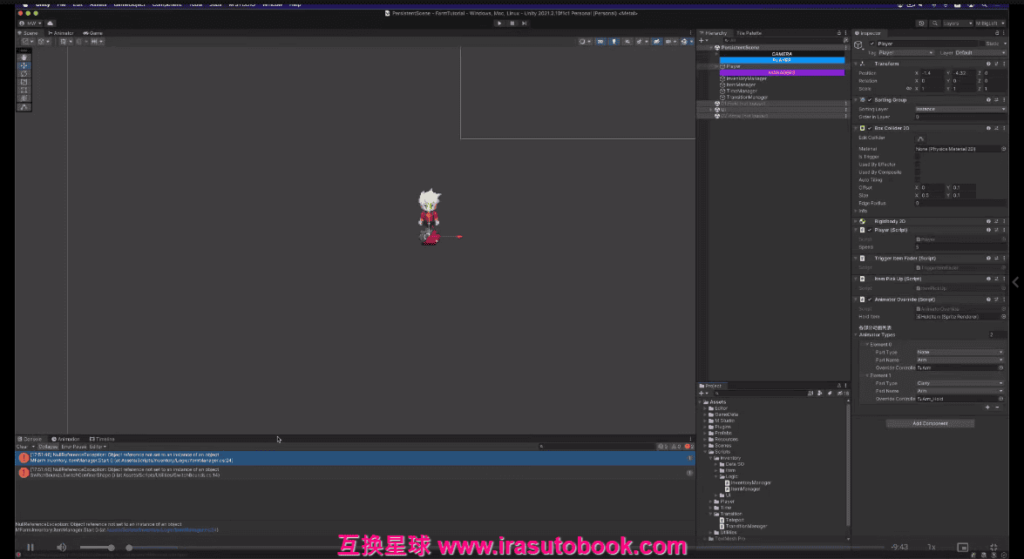Image resolution: width=1024 pixels, height=559 pixels.
Task: Open the Layers dropdown in top toolbar
Action: (x=957, y=21)
